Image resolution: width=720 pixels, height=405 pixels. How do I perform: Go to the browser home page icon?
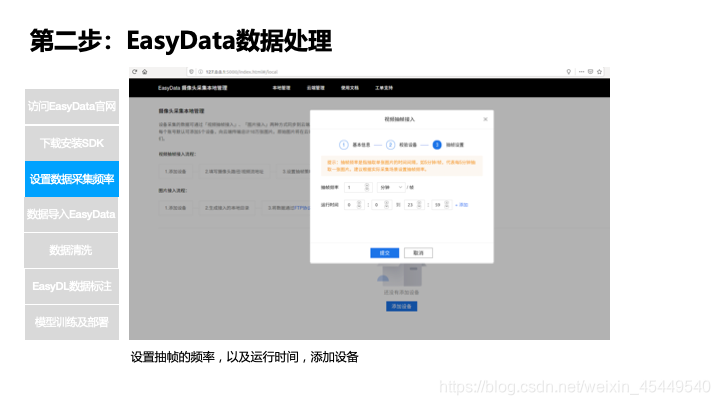145,72
